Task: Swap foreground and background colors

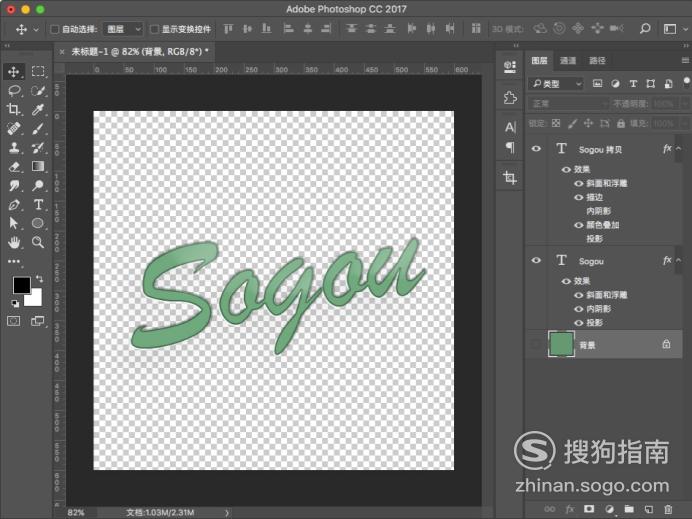Action: pyautogui.click(x=39, y=278)
